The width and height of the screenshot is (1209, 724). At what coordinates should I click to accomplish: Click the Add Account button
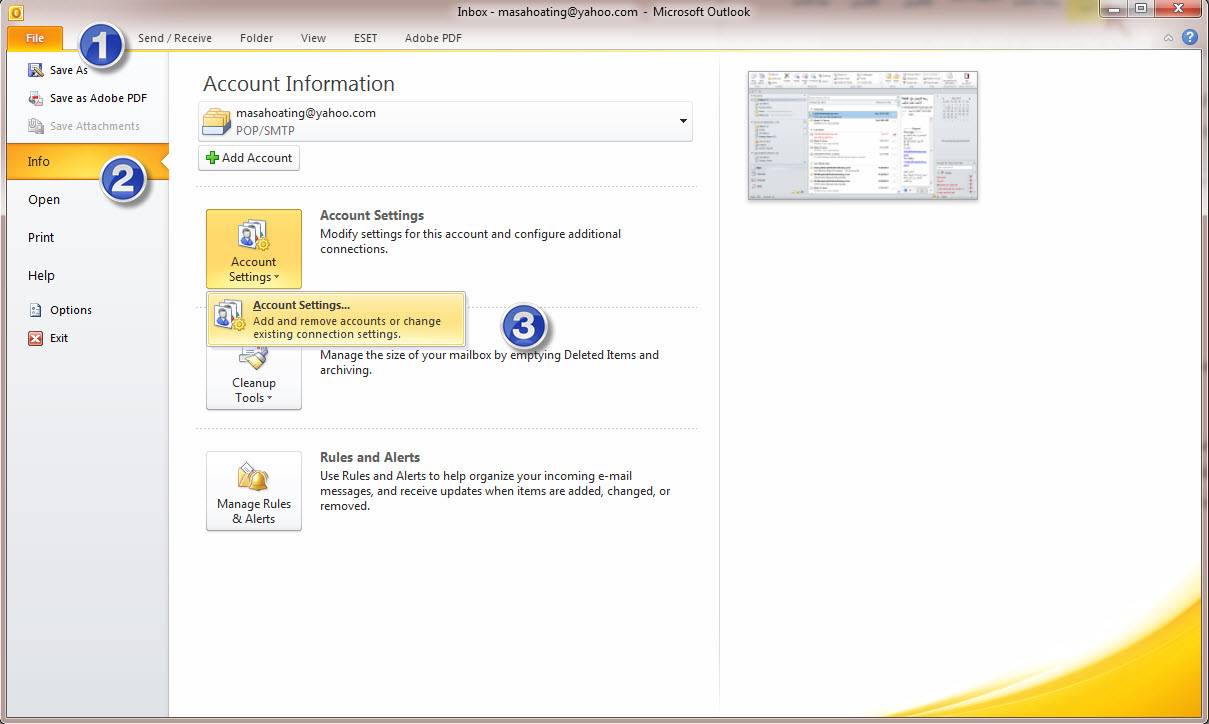(x=249, y=158)
